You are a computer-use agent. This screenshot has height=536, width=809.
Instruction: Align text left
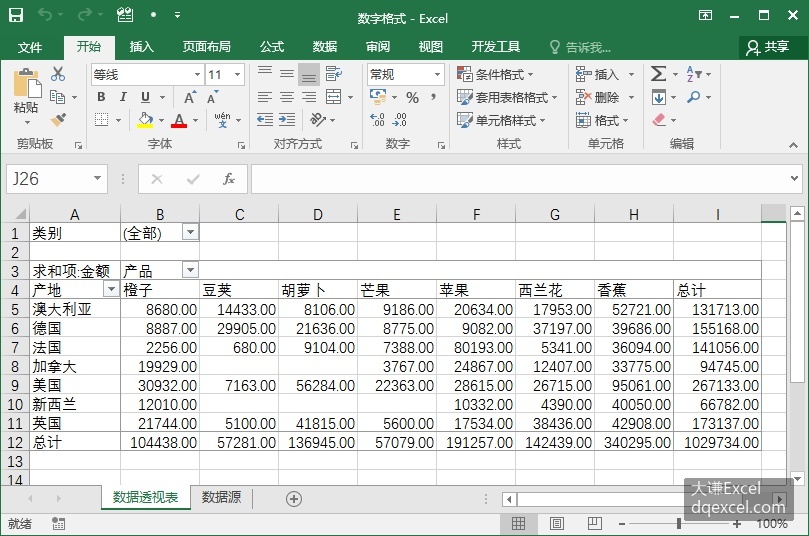pos(265,97)
